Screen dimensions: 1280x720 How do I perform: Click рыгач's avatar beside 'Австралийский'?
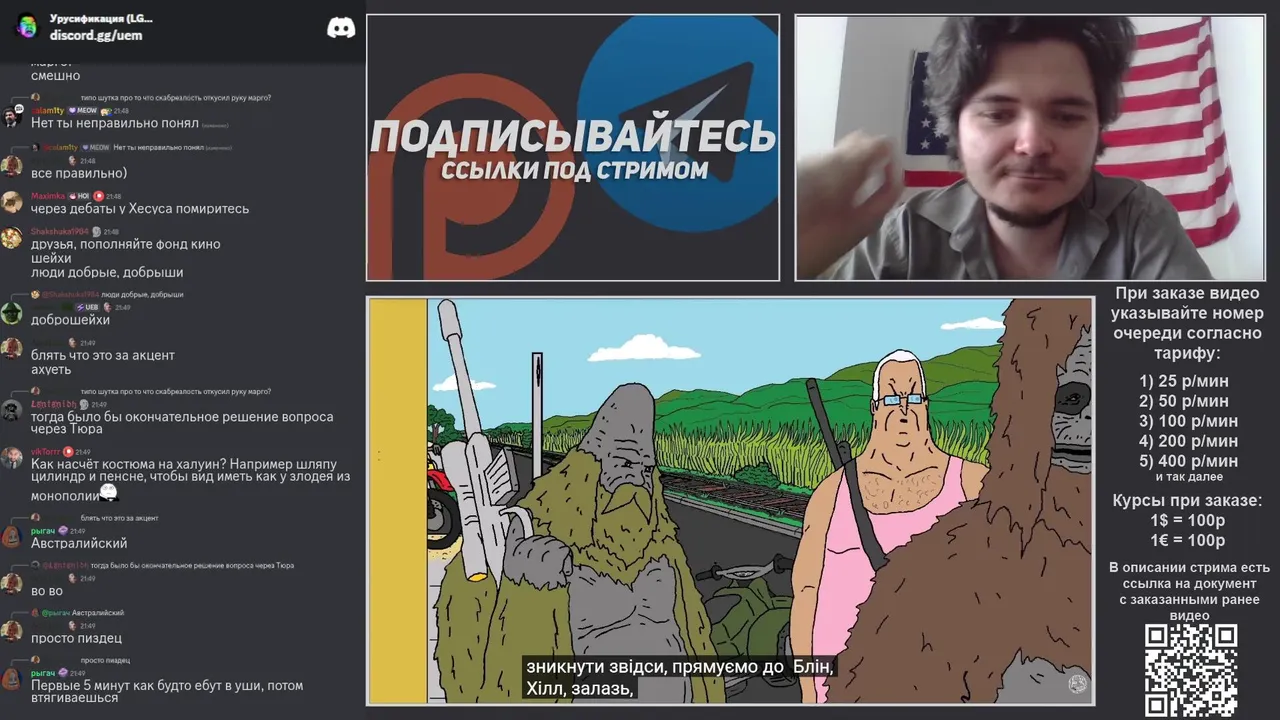11,536
